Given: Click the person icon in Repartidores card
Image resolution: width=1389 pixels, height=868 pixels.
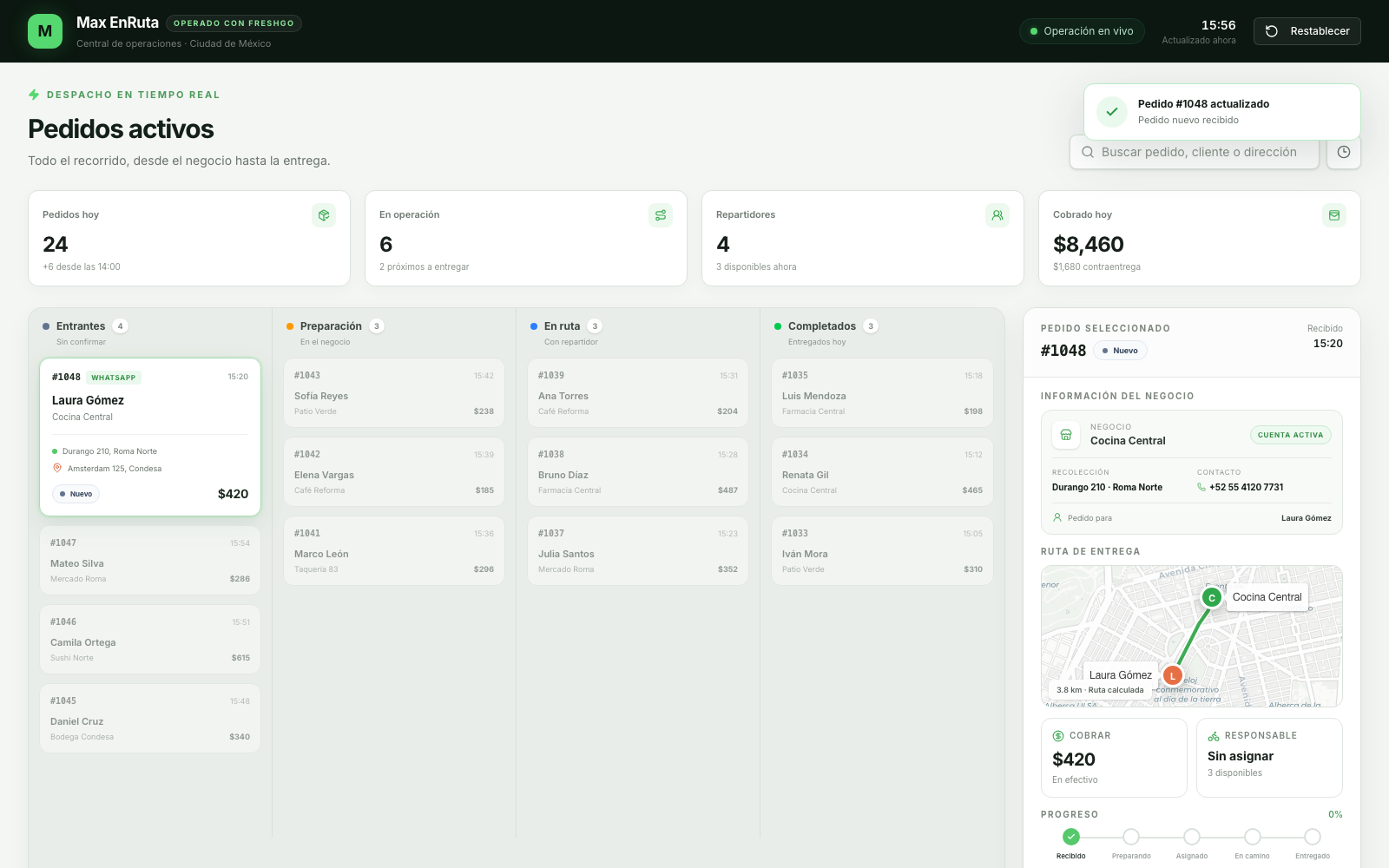Looking at the screenshot, I should 997,215.
